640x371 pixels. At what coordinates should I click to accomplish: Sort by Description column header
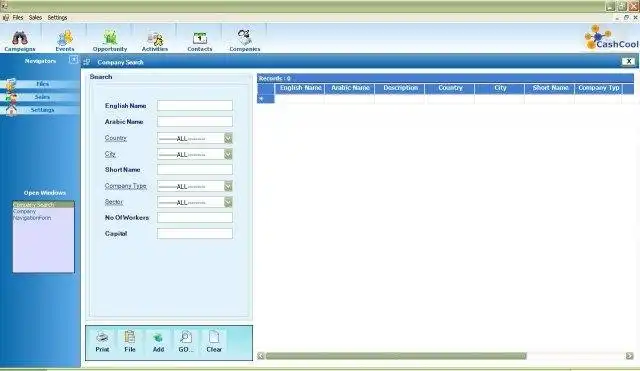400,88
